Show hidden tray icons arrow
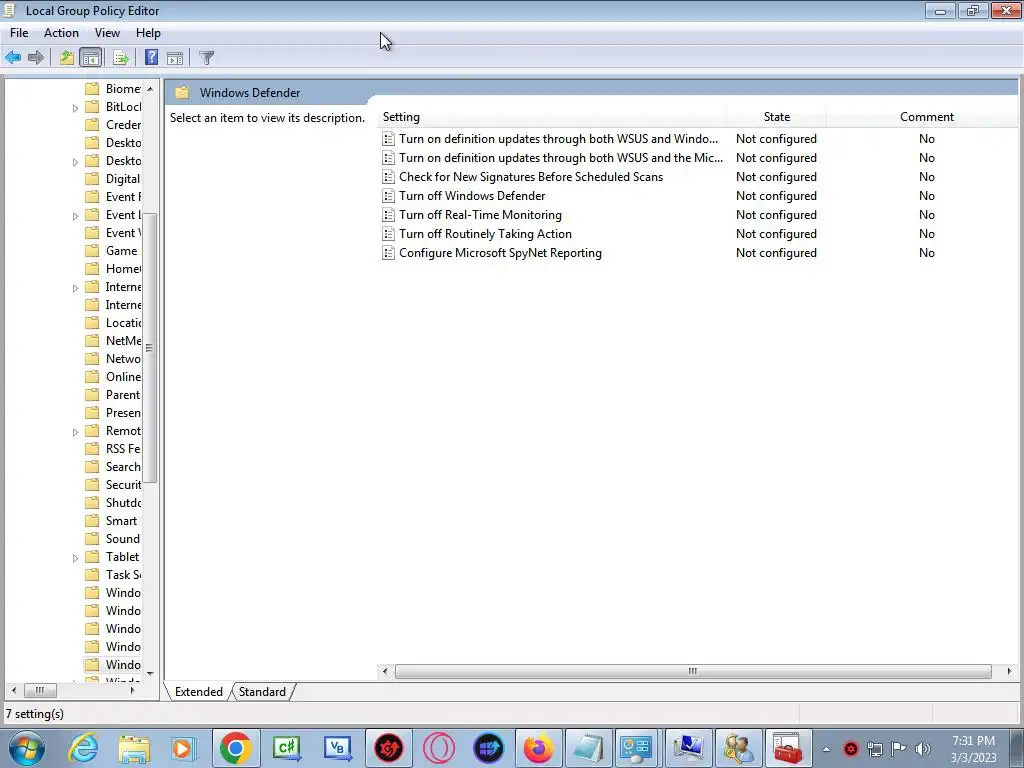 pos(826,750)
